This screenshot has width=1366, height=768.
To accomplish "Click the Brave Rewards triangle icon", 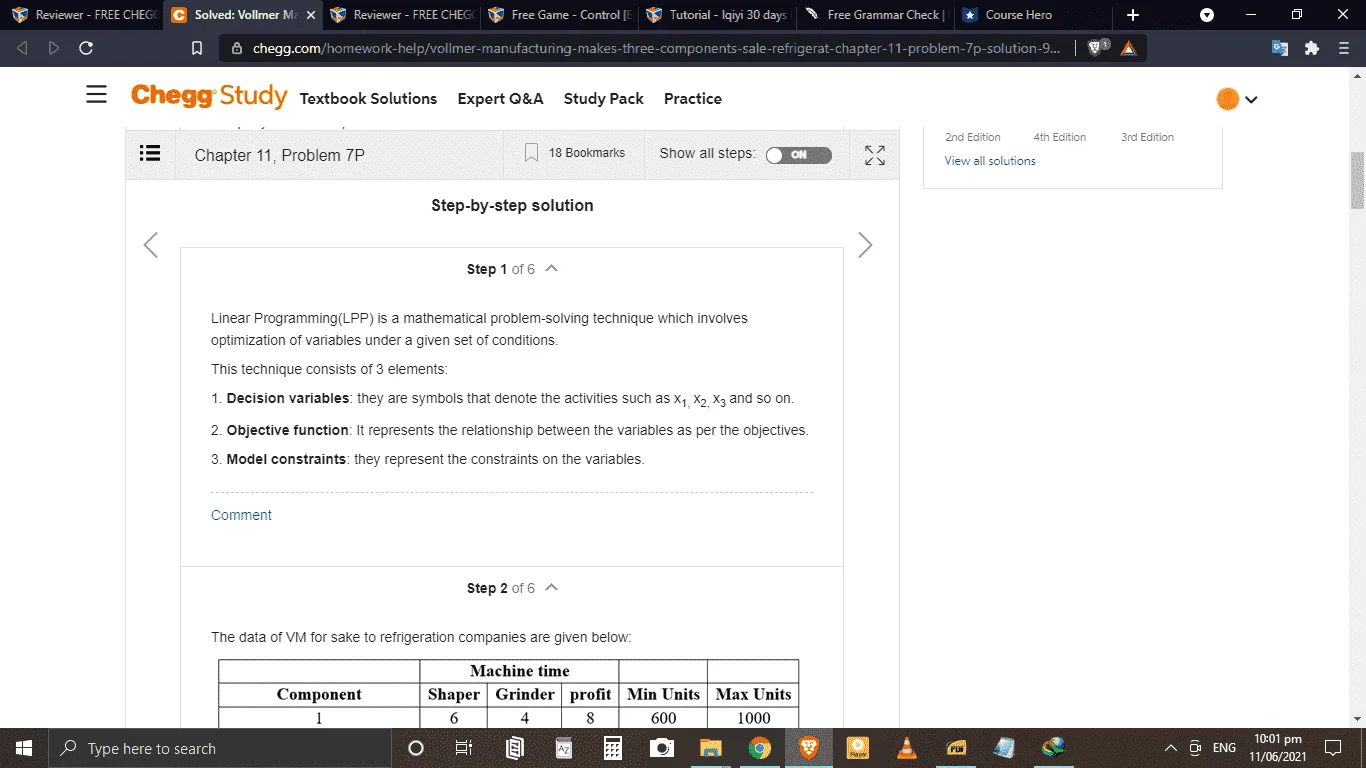I will (x=1128, y=48).
